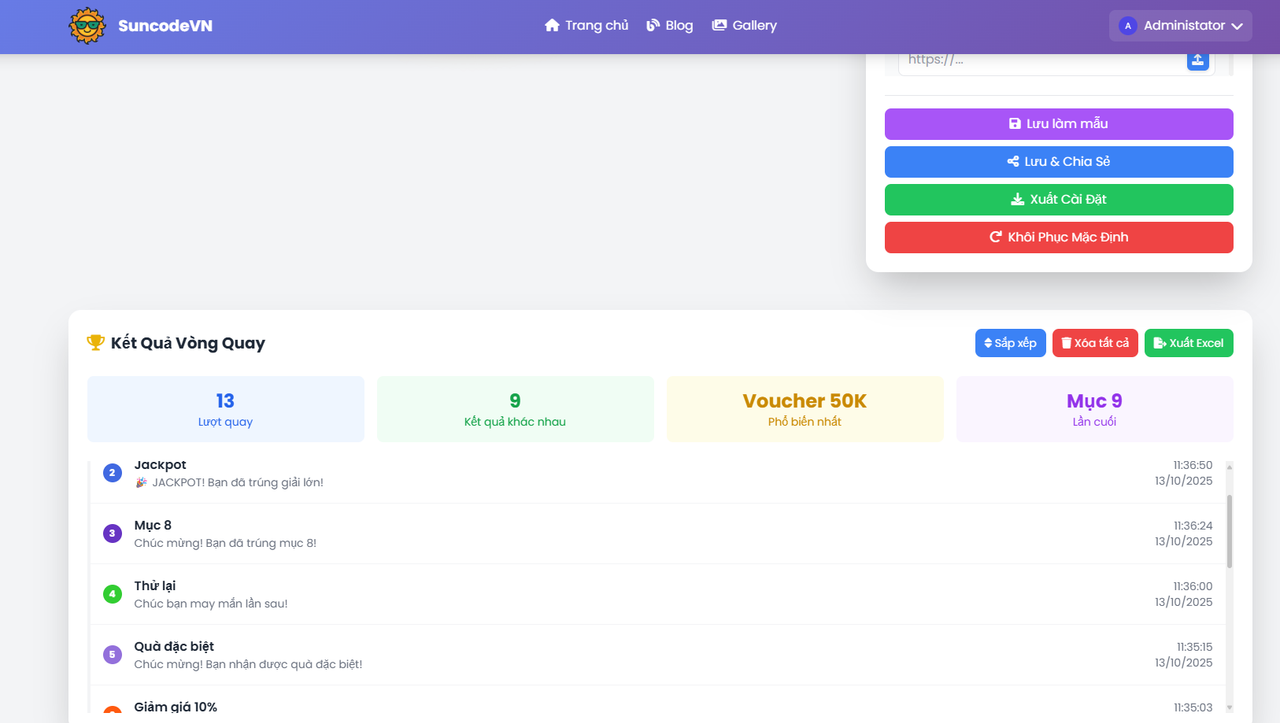Image resolution: width=1280 pixels, height=723 pixels.
Task: Click the number 3 badge beside Mục 8
Action: click(x=113, y=534)
